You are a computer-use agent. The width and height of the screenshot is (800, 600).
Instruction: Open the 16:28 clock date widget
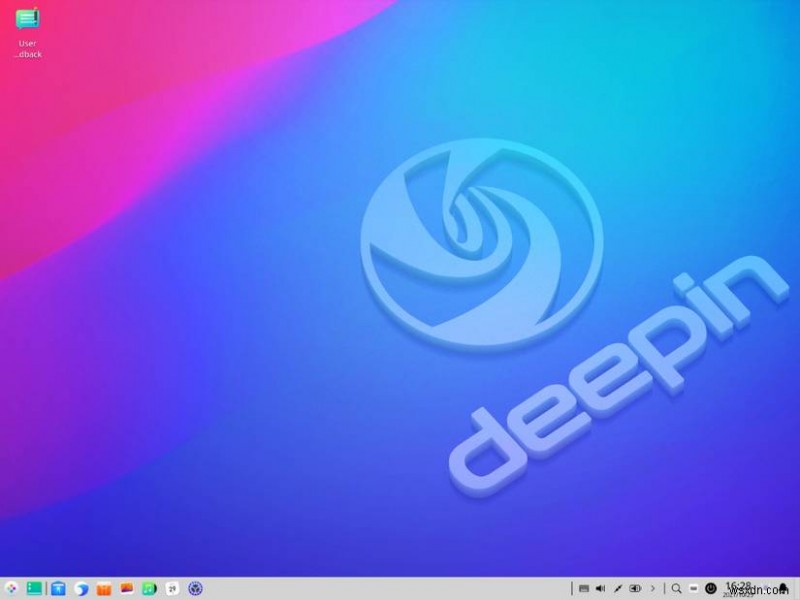738,589
